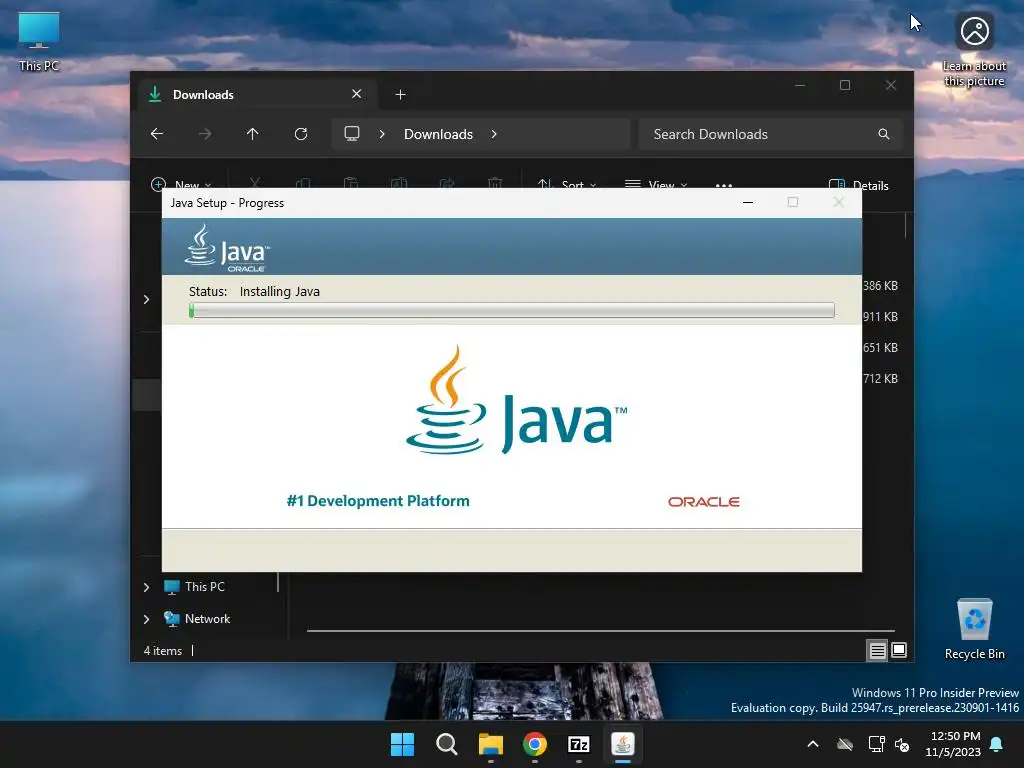
Task: Maximize the Downloads Explorer window
Action: click(845, 86)
